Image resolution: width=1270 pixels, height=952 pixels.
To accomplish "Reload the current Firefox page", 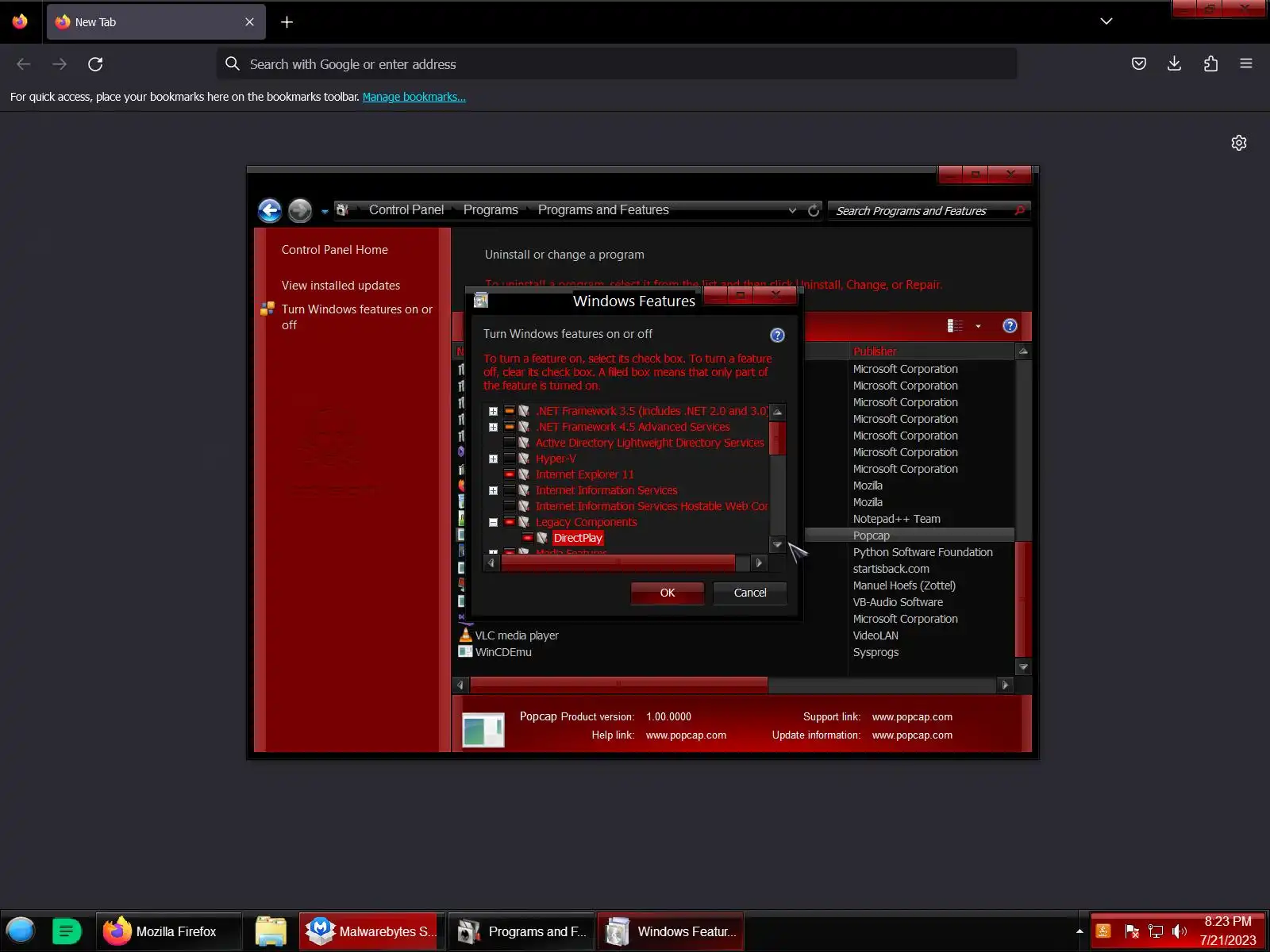I will click(95, 64).
